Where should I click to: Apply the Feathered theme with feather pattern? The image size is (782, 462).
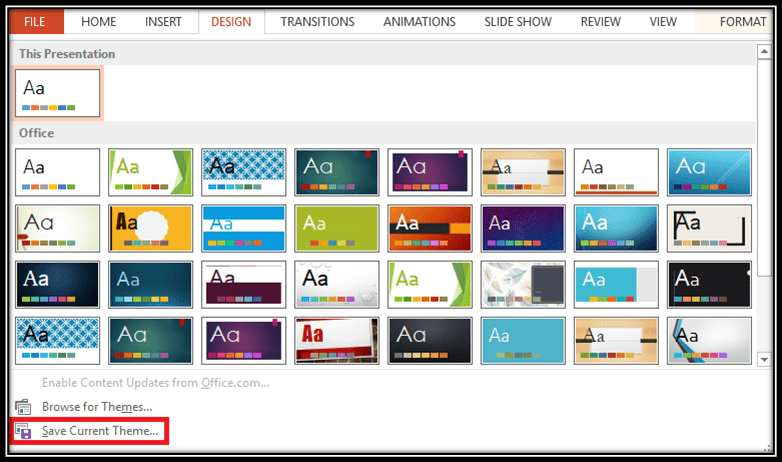523,284
